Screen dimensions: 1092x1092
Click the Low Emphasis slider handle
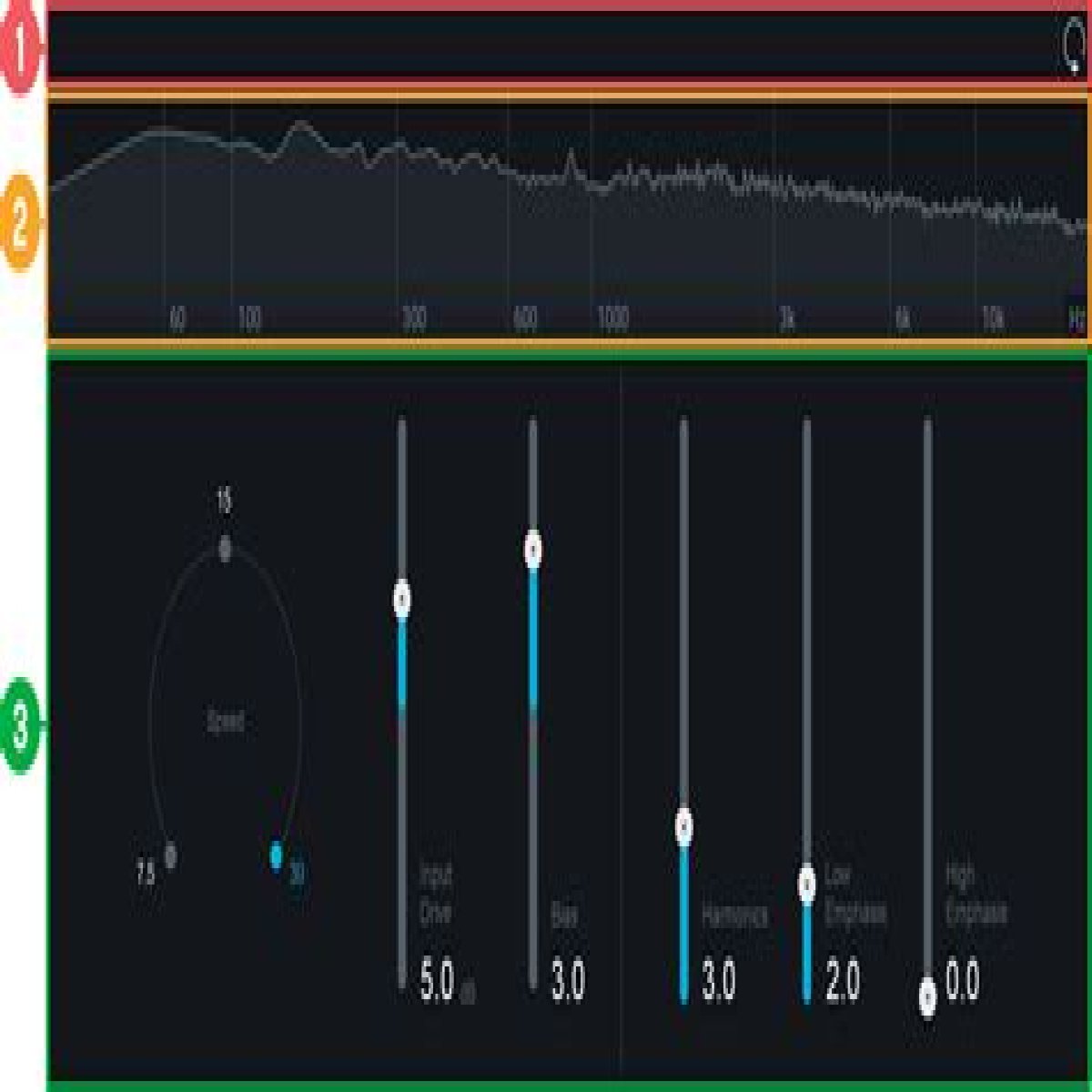click(806, 883)
